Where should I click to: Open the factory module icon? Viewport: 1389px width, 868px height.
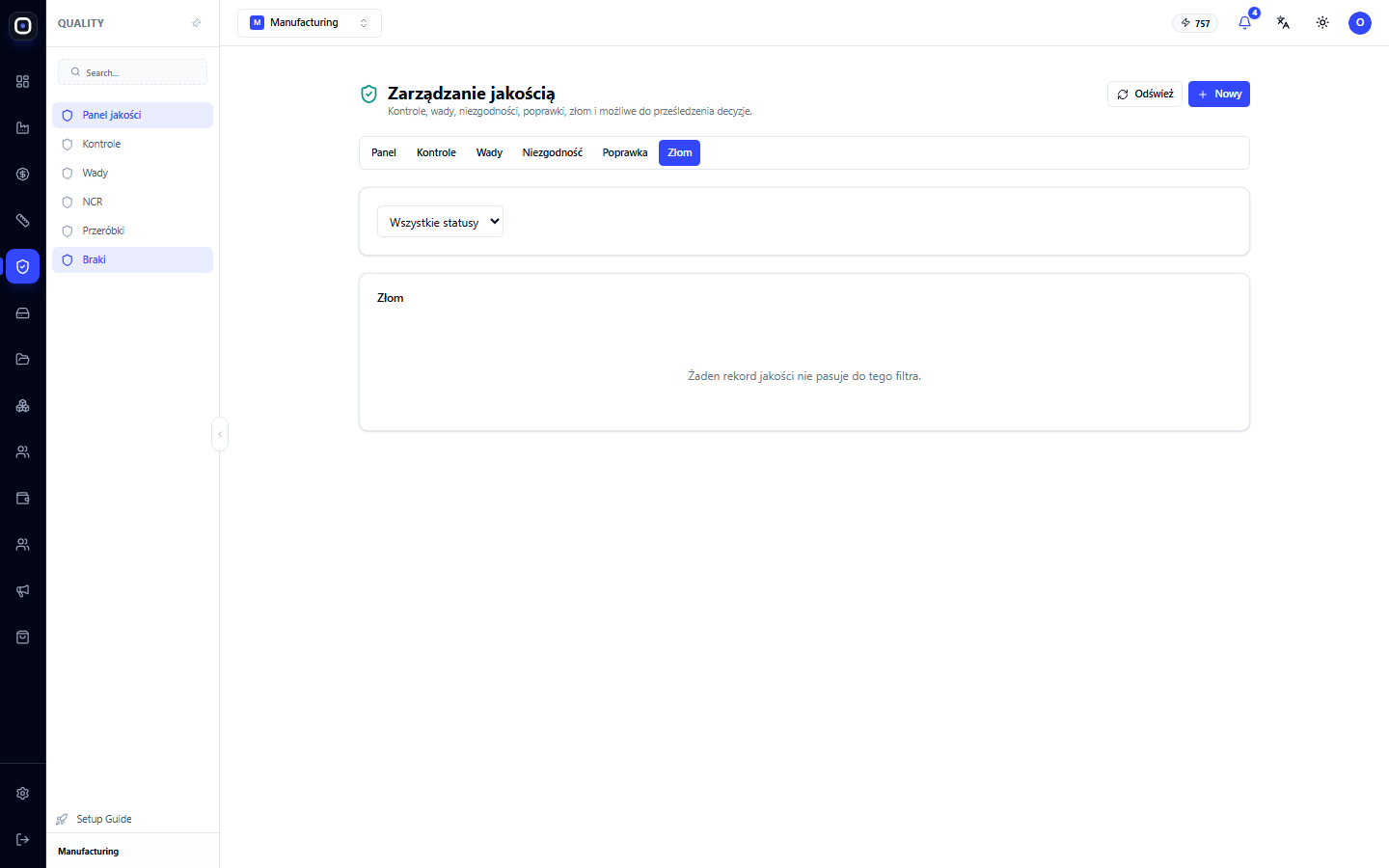(22, 128)
